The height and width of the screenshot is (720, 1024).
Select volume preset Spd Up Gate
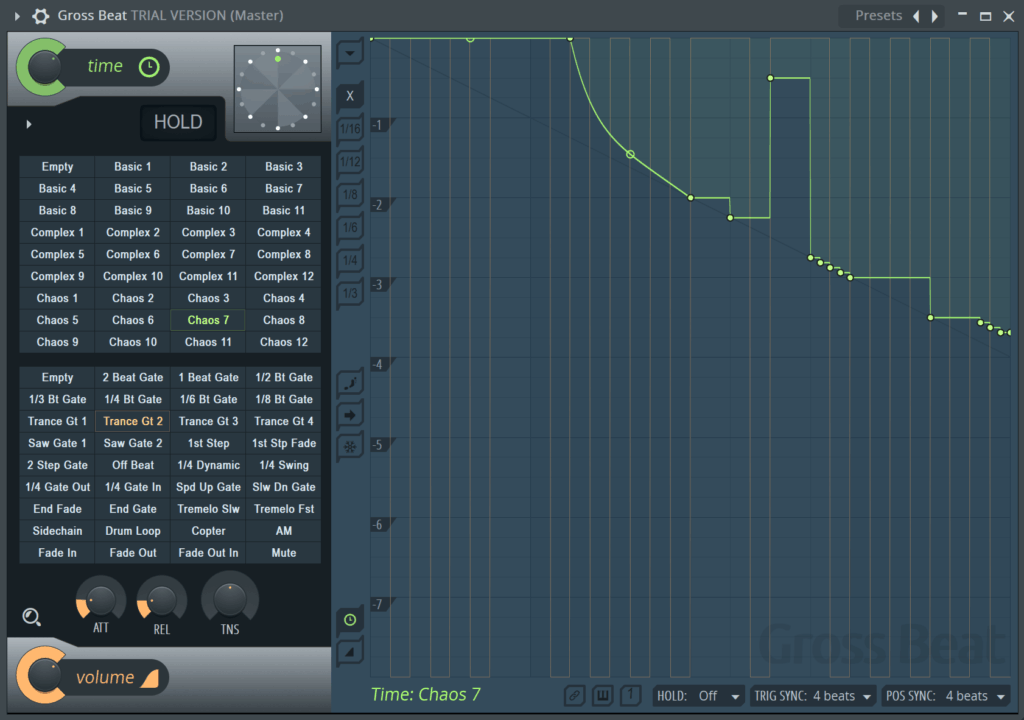click(x=208, y=487)
